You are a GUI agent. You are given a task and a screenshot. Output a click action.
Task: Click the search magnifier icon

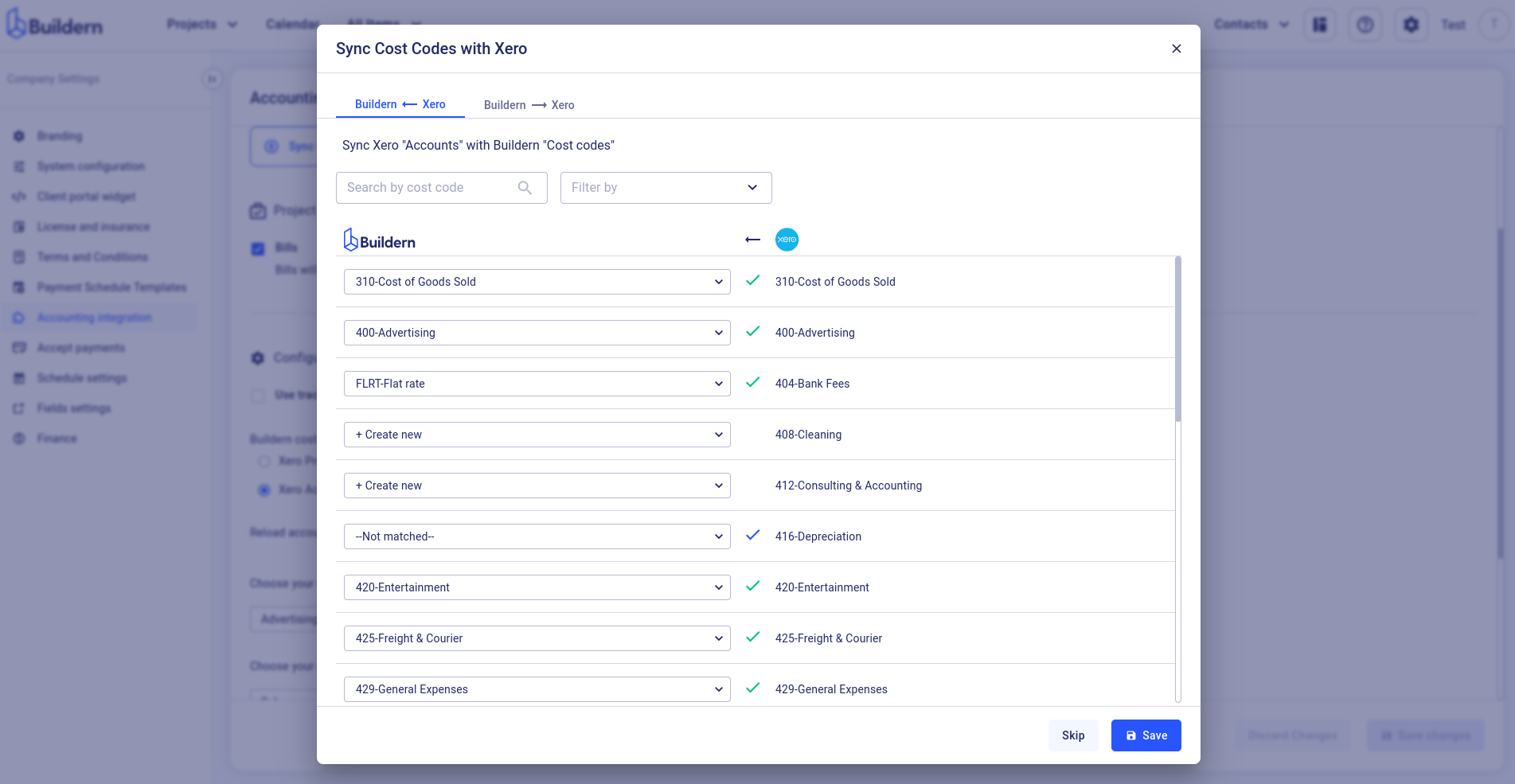tap(525, 188)
